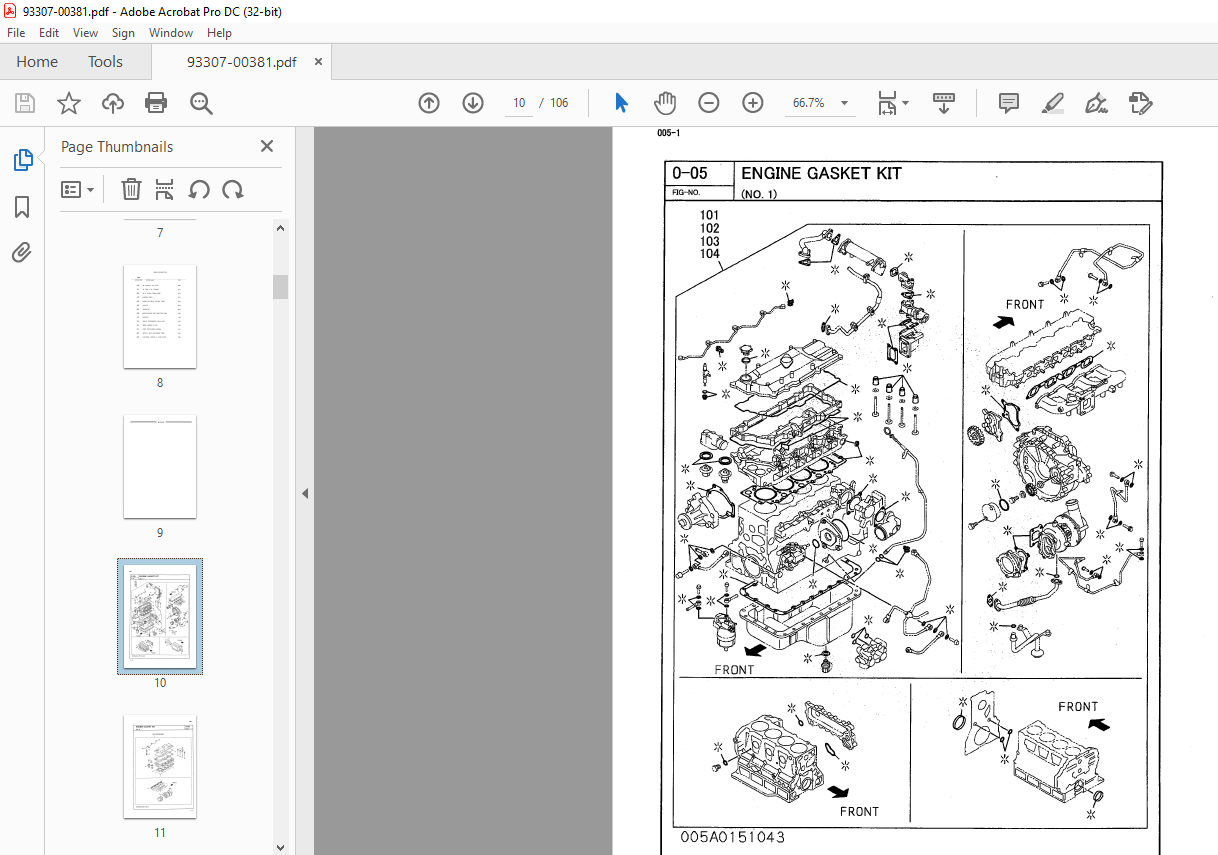Go to next page arrow
Viewport: 1218px width, 855px height.
click(x=473, y=103)
